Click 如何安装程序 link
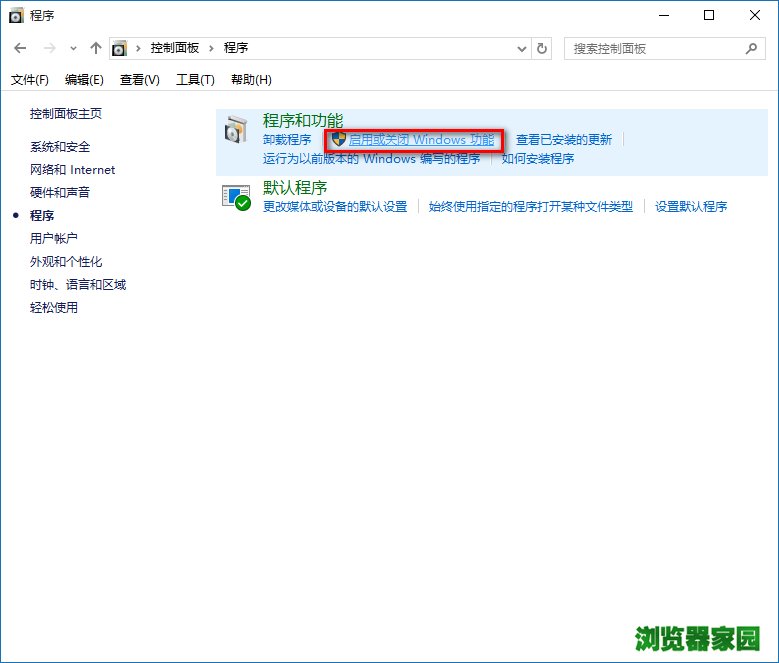This screenshot has width=779, height=663. 538,159
